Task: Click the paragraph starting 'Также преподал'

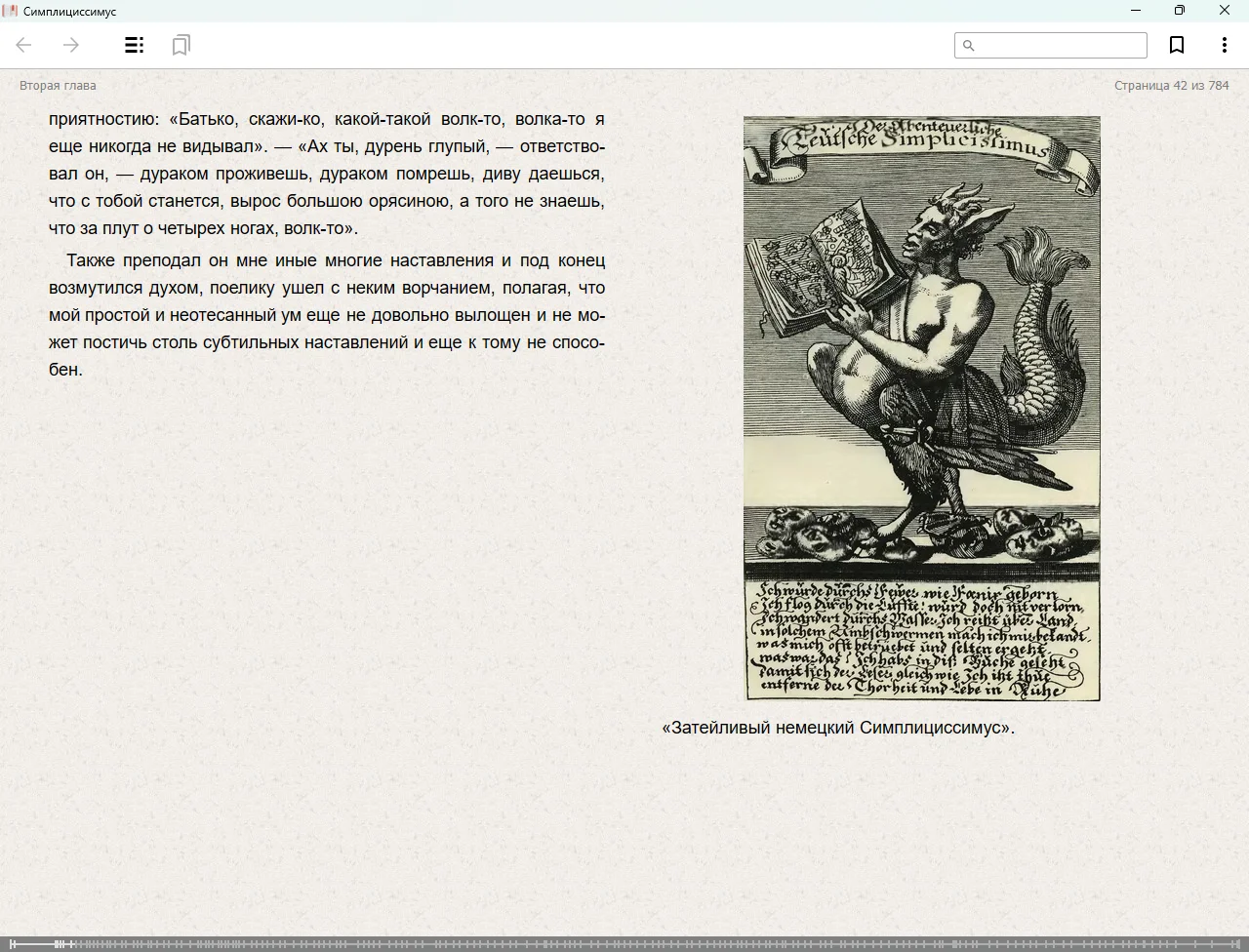Action: point(327,315)
